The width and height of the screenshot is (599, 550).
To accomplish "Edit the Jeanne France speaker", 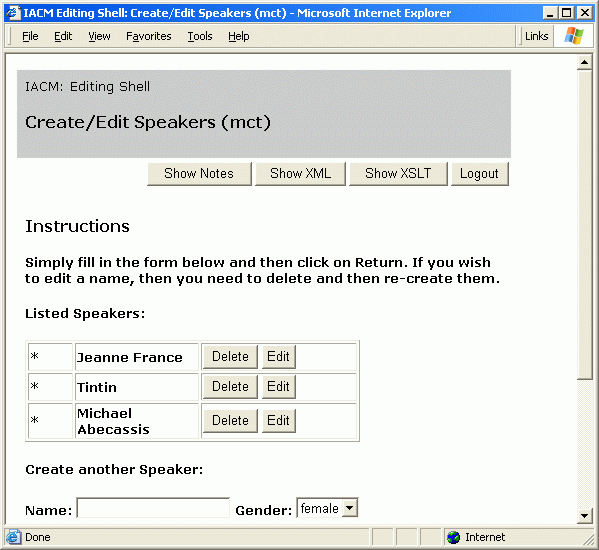I will pyautogui.click(x=278, y=357).
